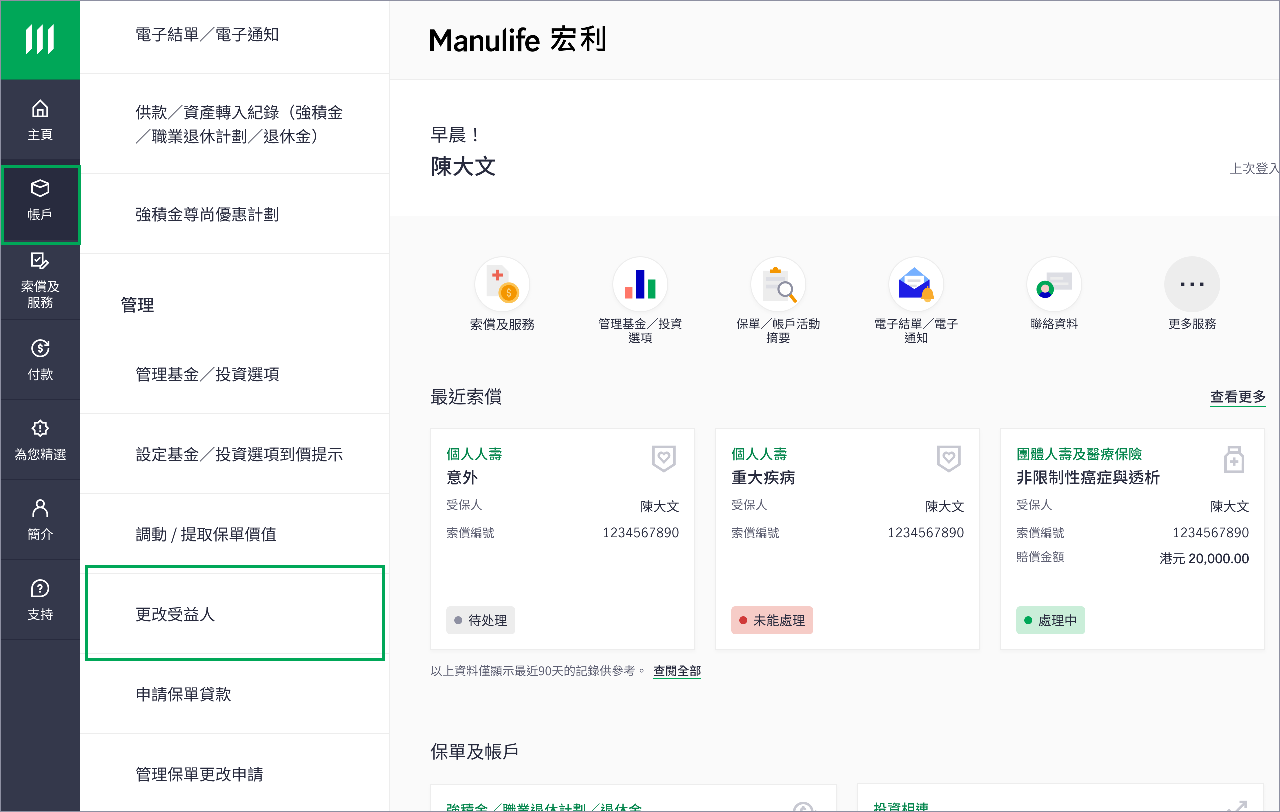Open the 重大疾病 claim card

(847, 539)
